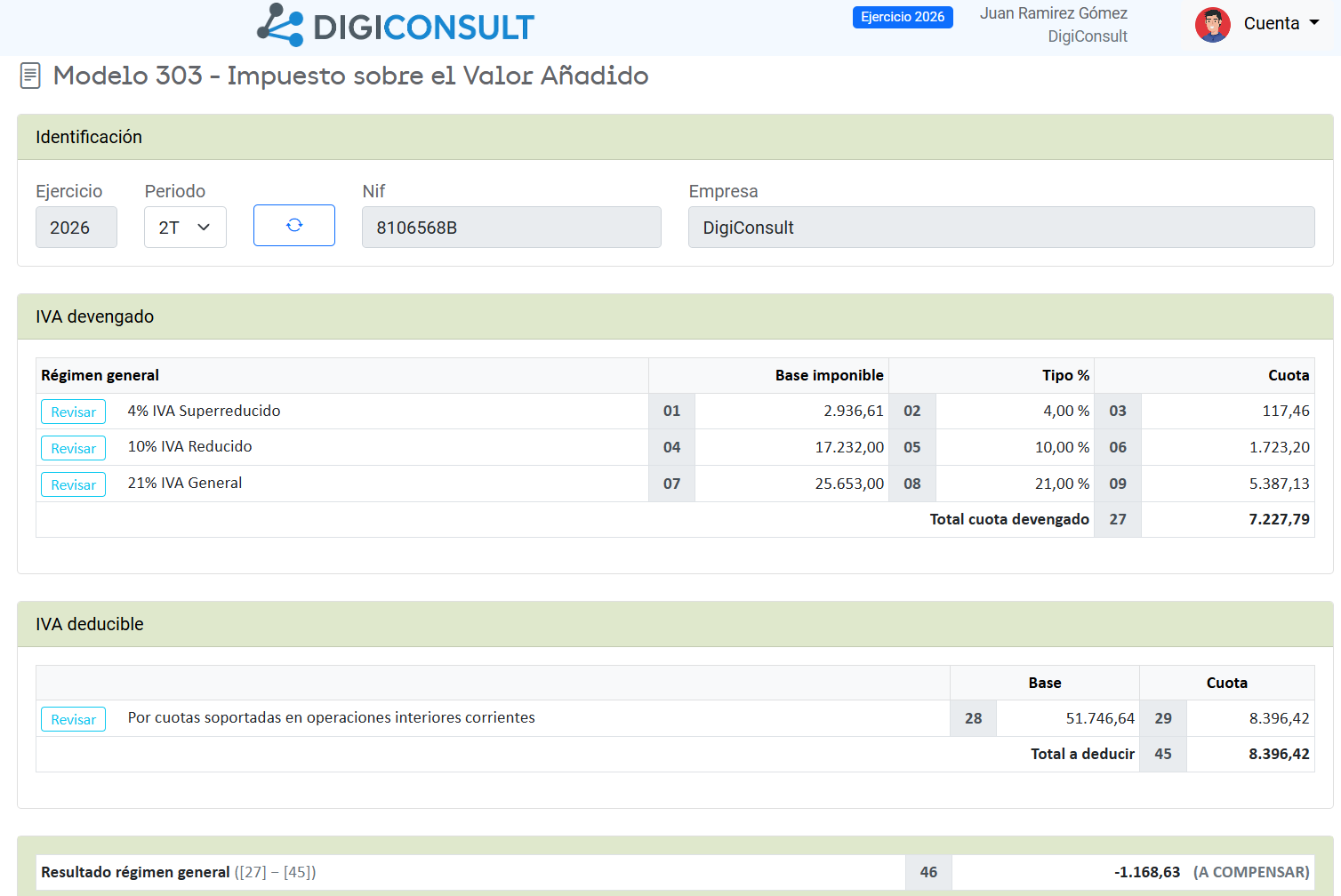The width and height of the screenshot is (1341, 896).
Task: Click Total a deducir value in box 45
Action: point(1280,754)
